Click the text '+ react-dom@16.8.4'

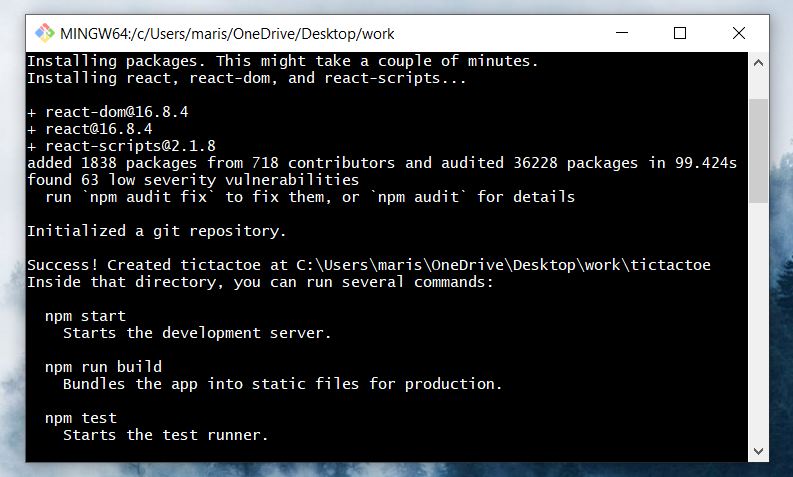tap(108, 112)
